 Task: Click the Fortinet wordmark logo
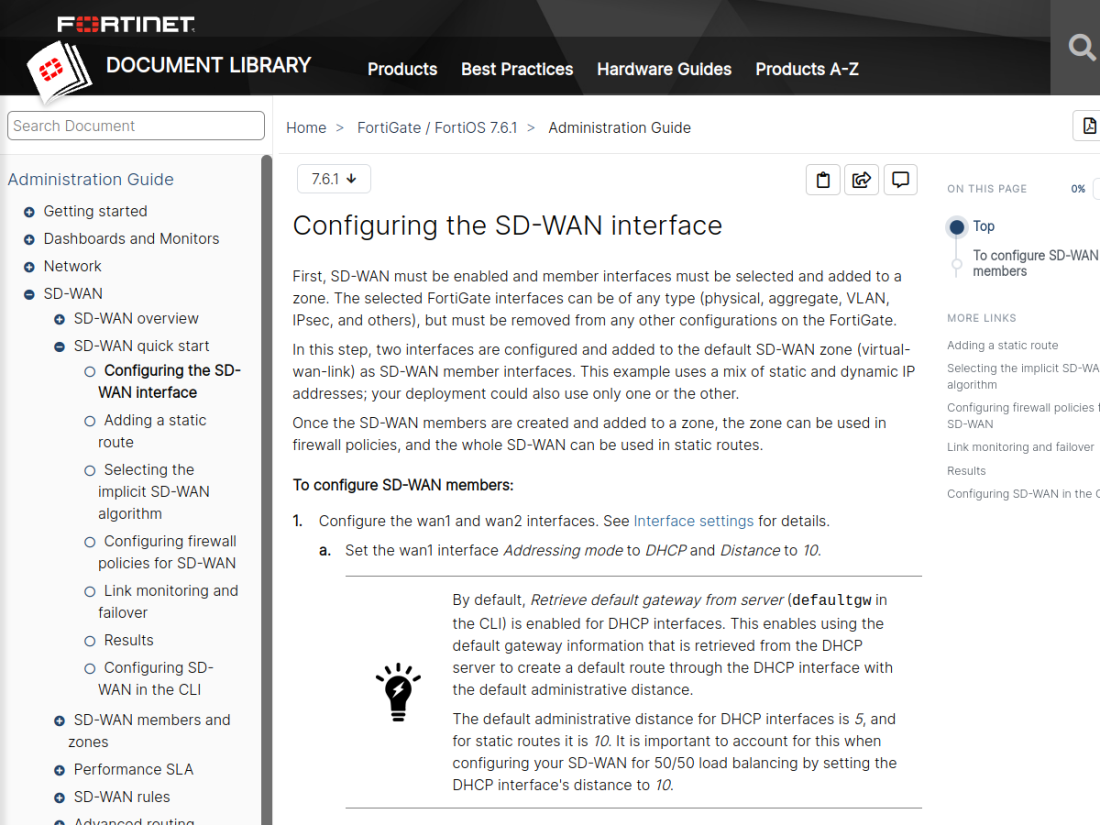(x=126, y=25)
